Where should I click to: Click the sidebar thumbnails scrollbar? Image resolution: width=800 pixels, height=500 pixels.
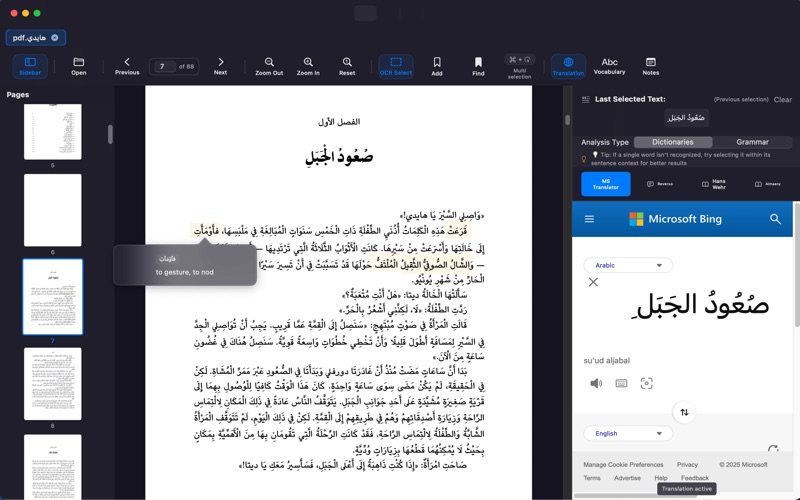(110, 134)
